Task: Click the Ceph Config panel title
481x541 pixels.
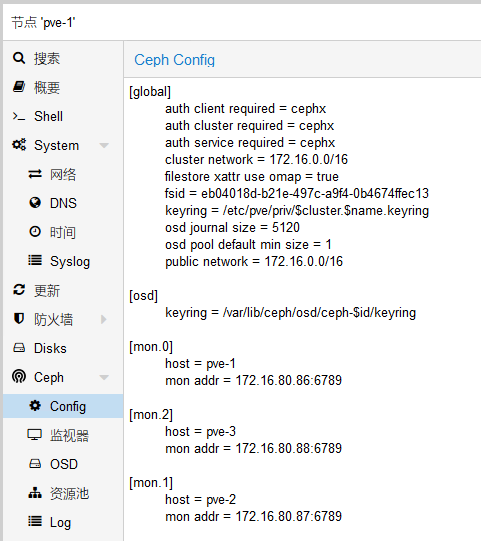Action: point(175,60)
